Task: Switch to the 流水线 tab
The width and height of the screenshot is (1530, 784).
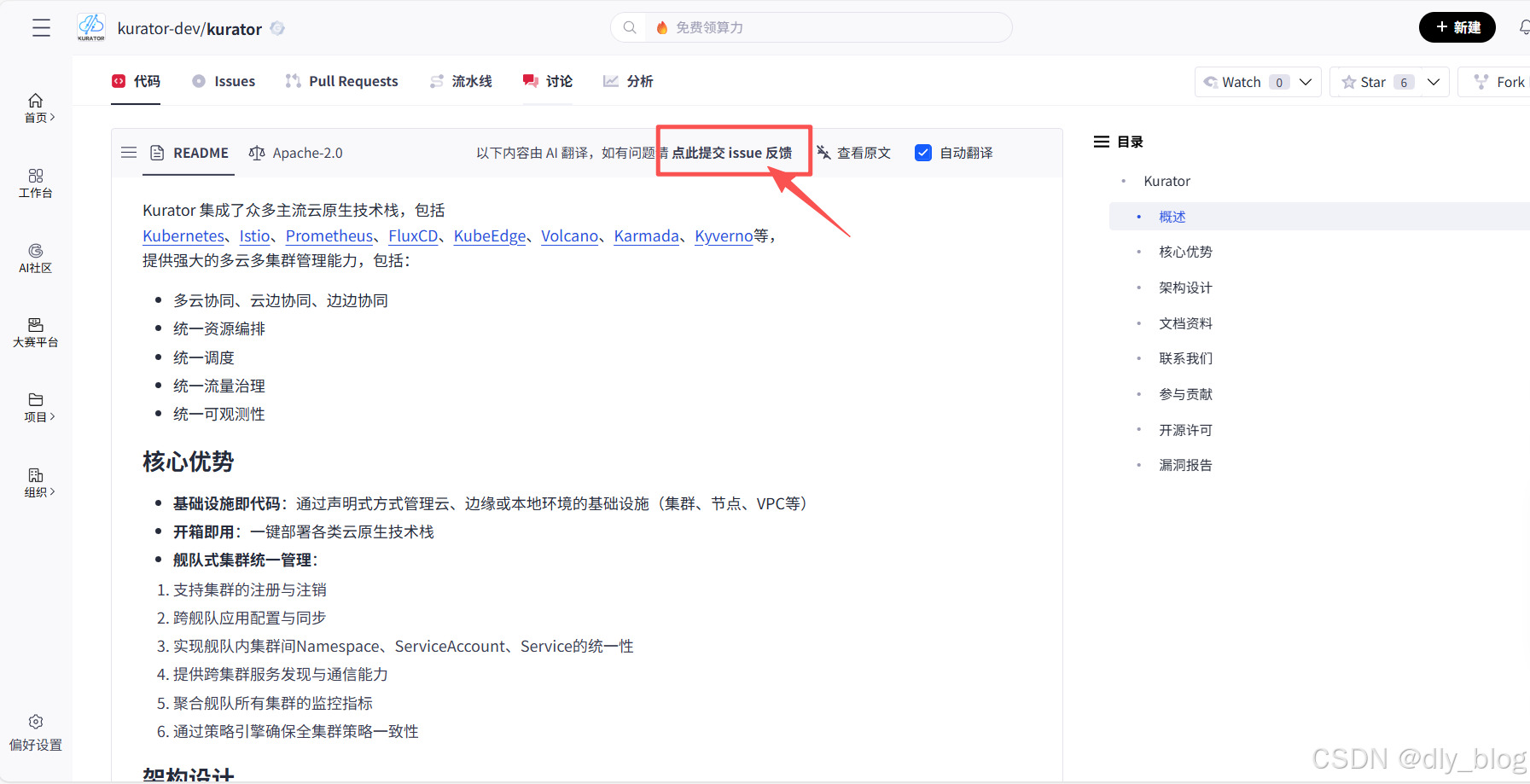Action: (461, 81)
